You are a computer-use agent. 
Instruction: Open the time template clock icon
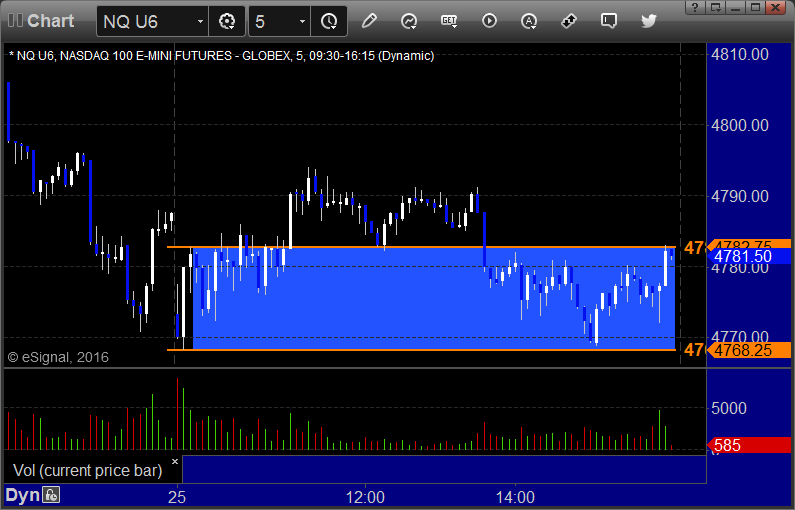[x=329, y=21]
